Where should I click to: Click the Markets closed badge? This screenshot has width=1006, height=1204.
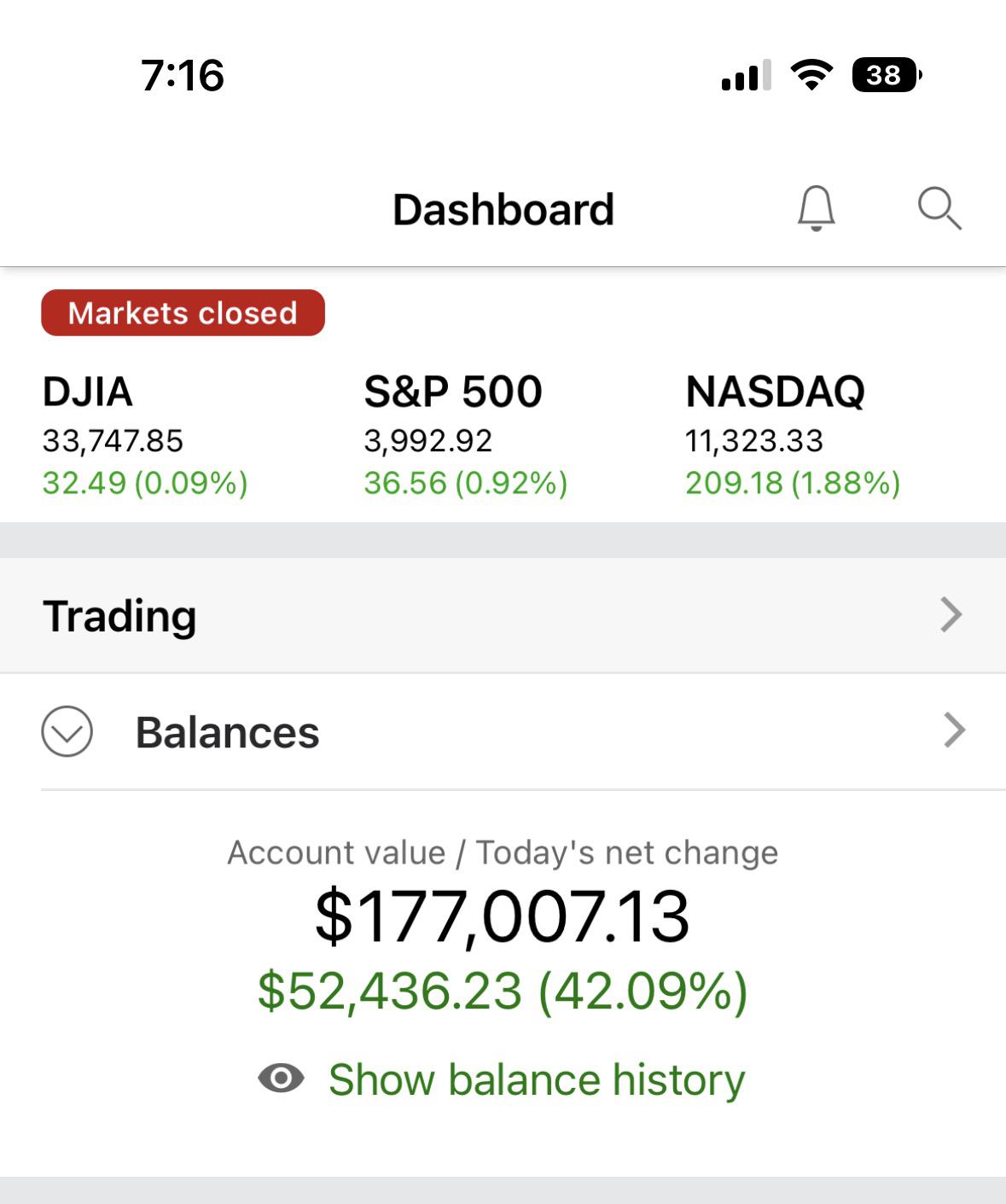click(x=183, y=312)
